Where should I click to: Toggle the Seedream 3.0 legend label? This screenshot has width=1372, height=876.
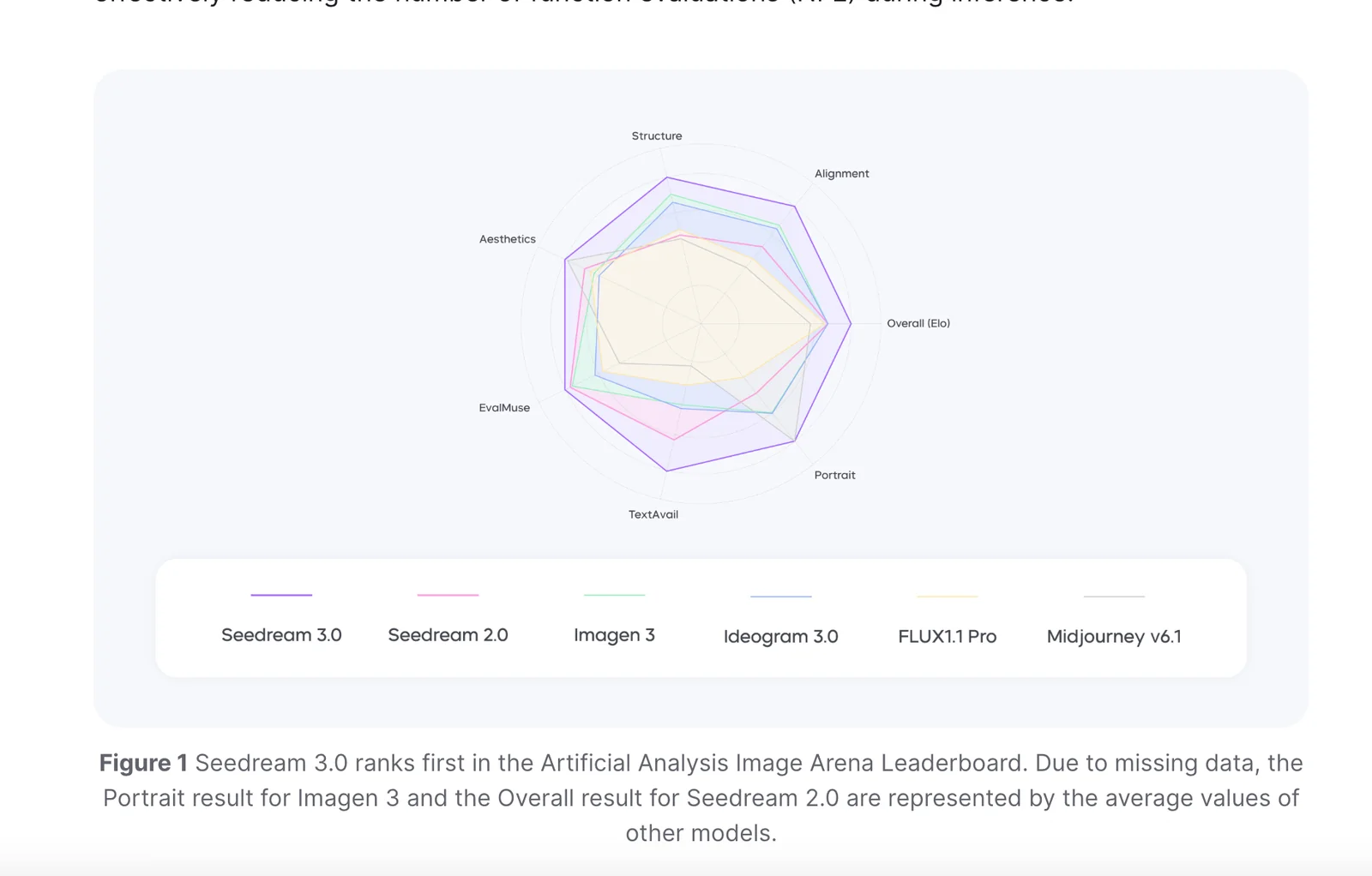tap(281, 635)
